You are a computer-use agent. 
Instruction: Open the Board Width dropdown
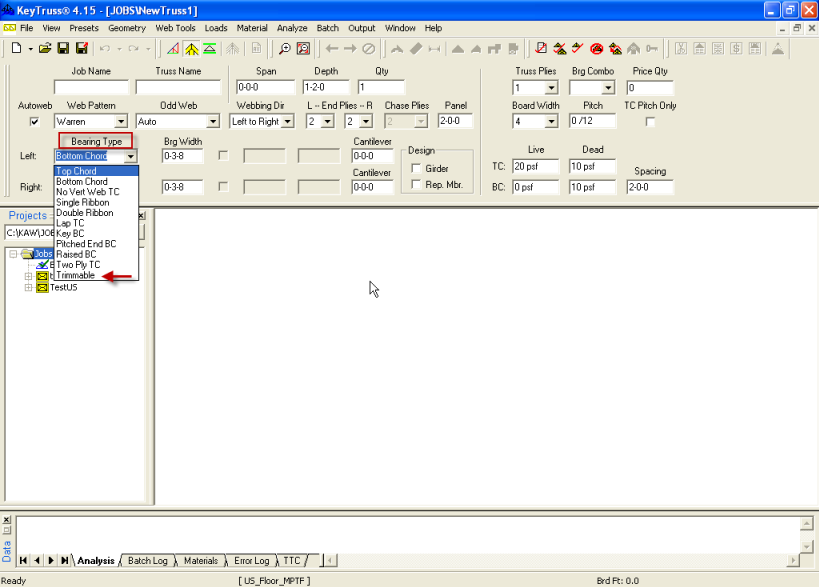coord(552,122)
